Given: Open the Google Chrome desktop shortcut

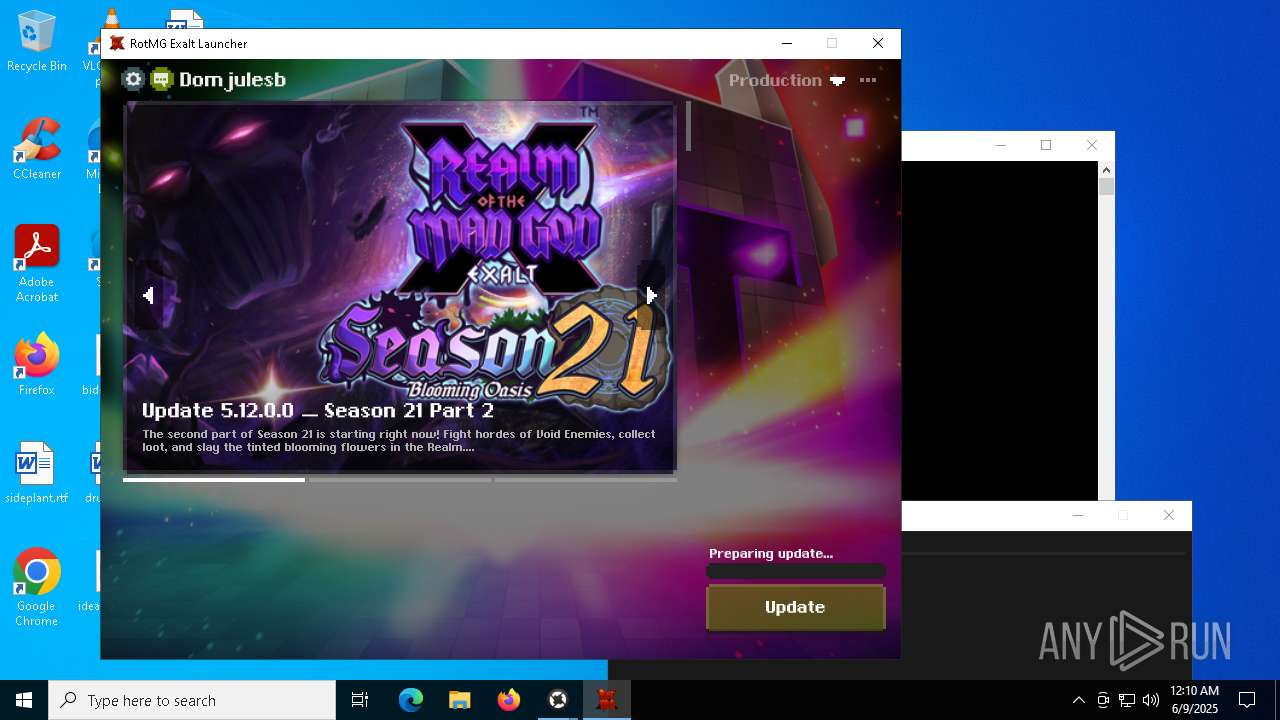Looking at the screenshot, I should [37, 588].
